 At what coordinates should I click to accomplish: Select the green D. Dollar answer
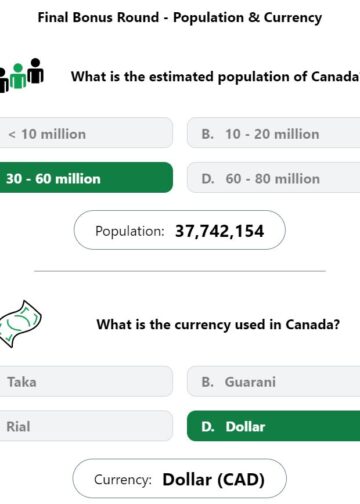pyautogui.click(x=273, y=426)
